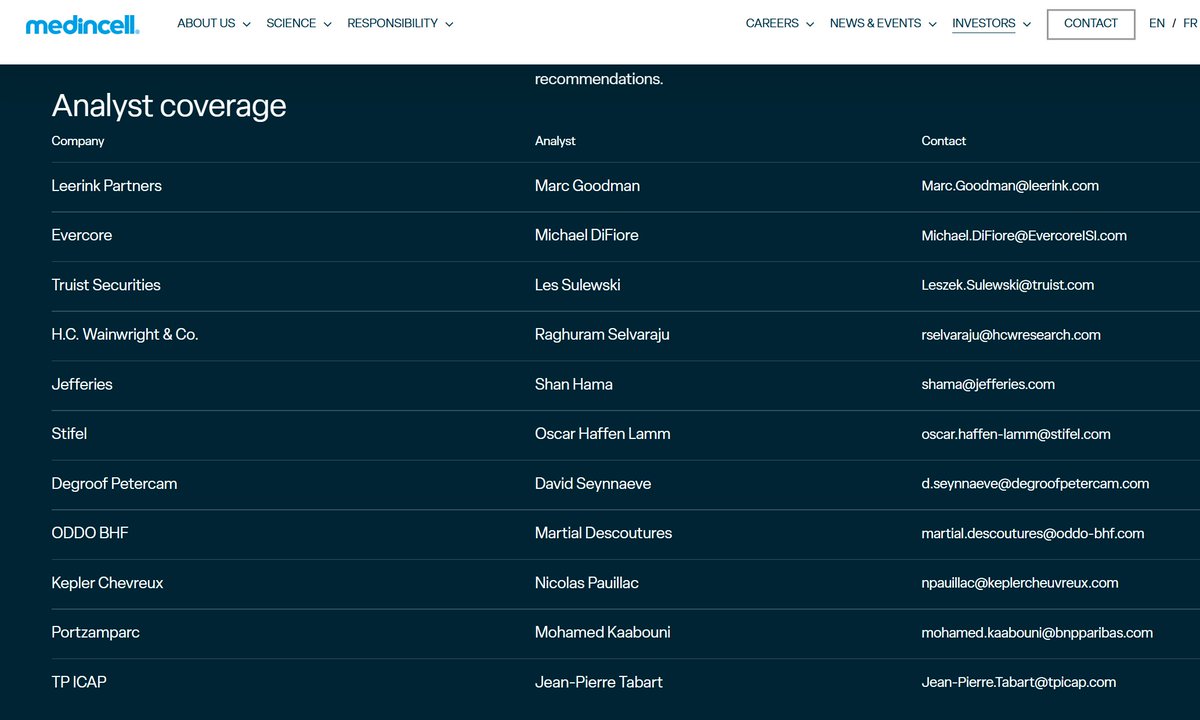Click the Contact column header

pos(944,141)
